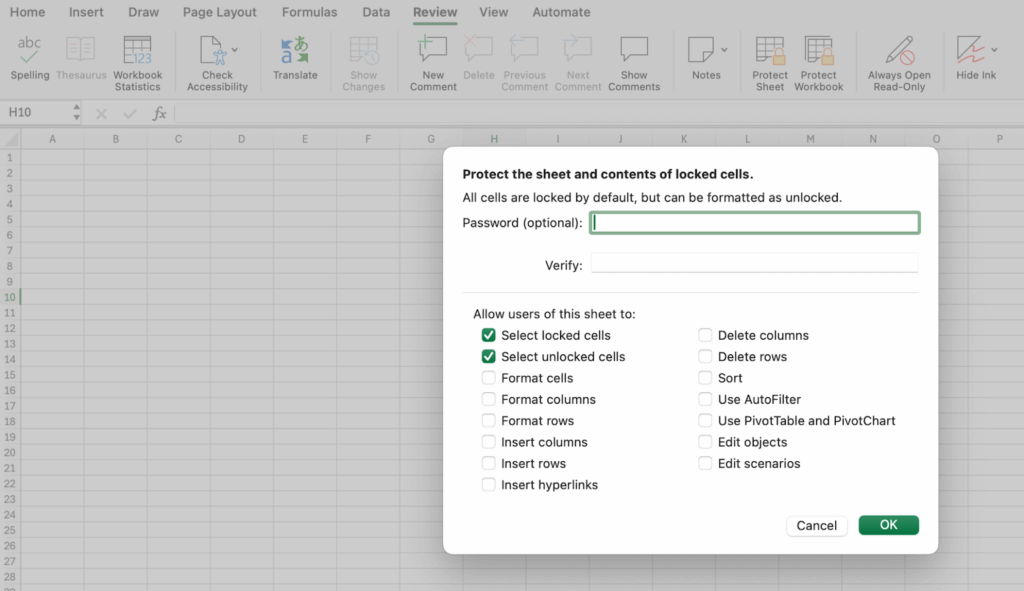Viewport: 1024px width, 591px height.
Task: Uncheck Select unlocked cells
Action: coord(488,357)
